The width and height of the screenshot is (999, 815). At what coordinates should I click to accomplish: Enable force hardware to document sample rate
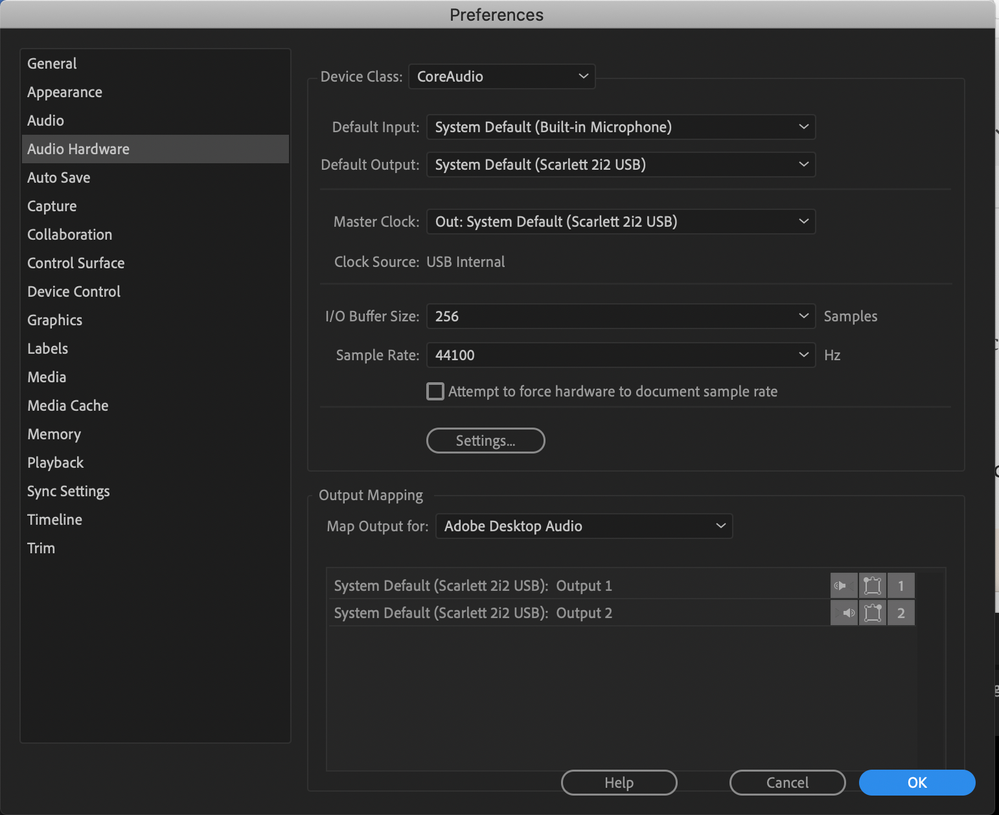[x=435, y=392]
